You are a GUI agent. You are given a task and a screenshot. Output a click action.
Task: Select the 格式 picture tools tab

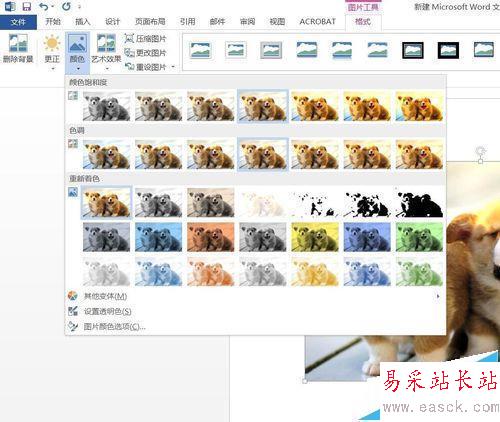tap(363, 22)
